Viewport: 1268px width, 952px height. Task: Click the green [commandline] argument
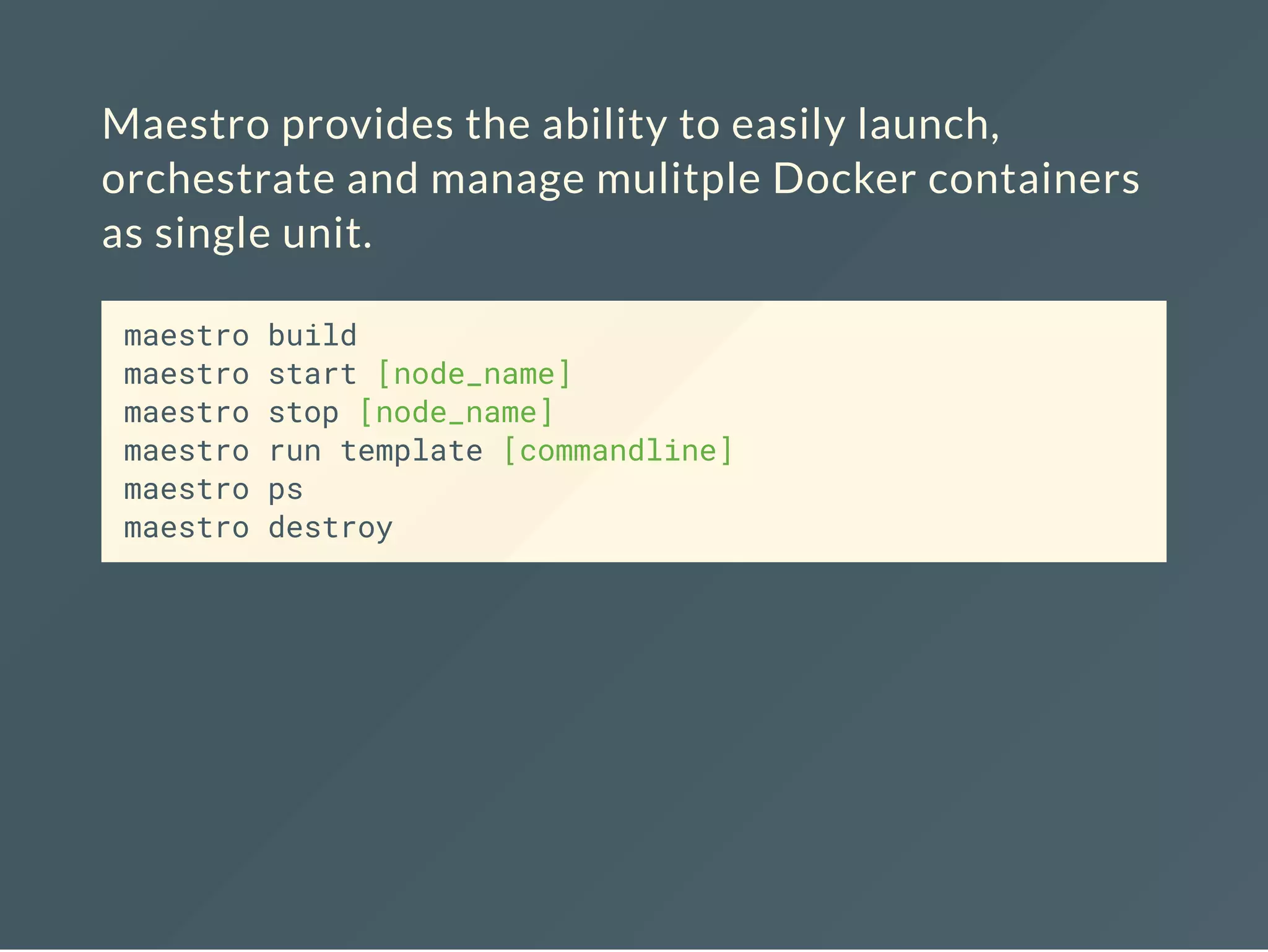coord(618,451)
